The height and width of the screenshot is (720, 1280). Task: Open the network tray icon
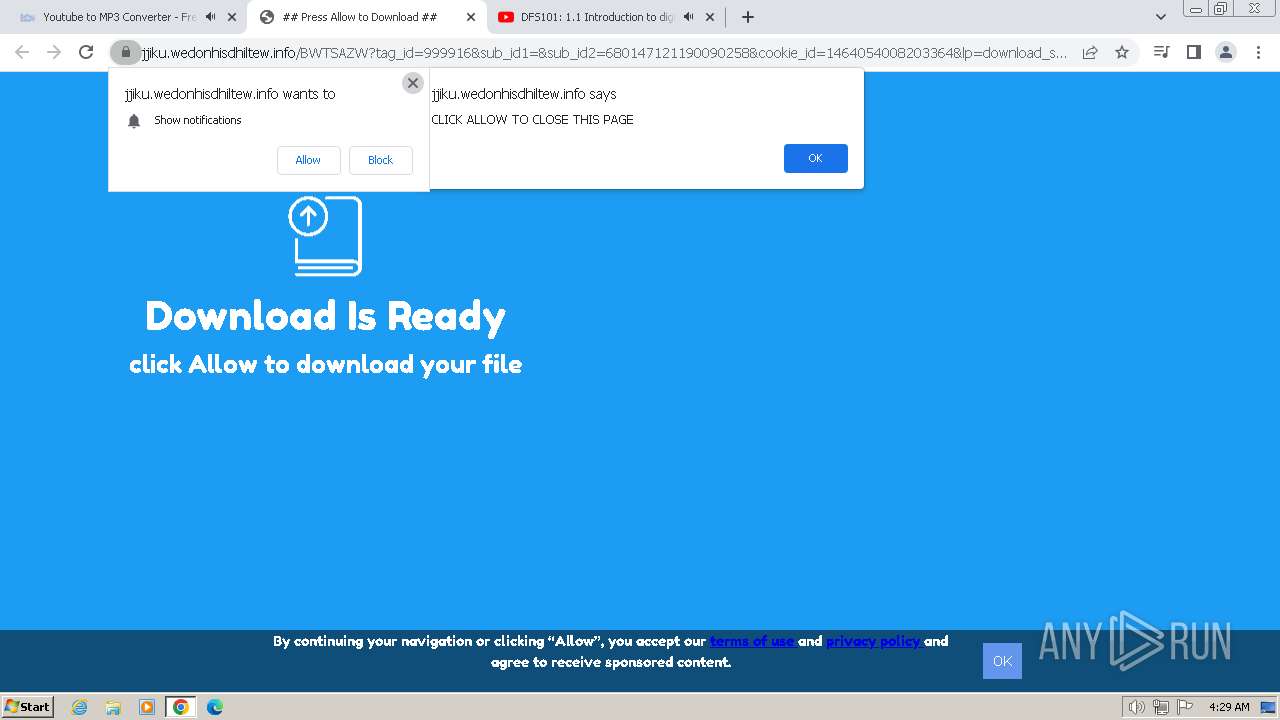(x=1160, y=707)
